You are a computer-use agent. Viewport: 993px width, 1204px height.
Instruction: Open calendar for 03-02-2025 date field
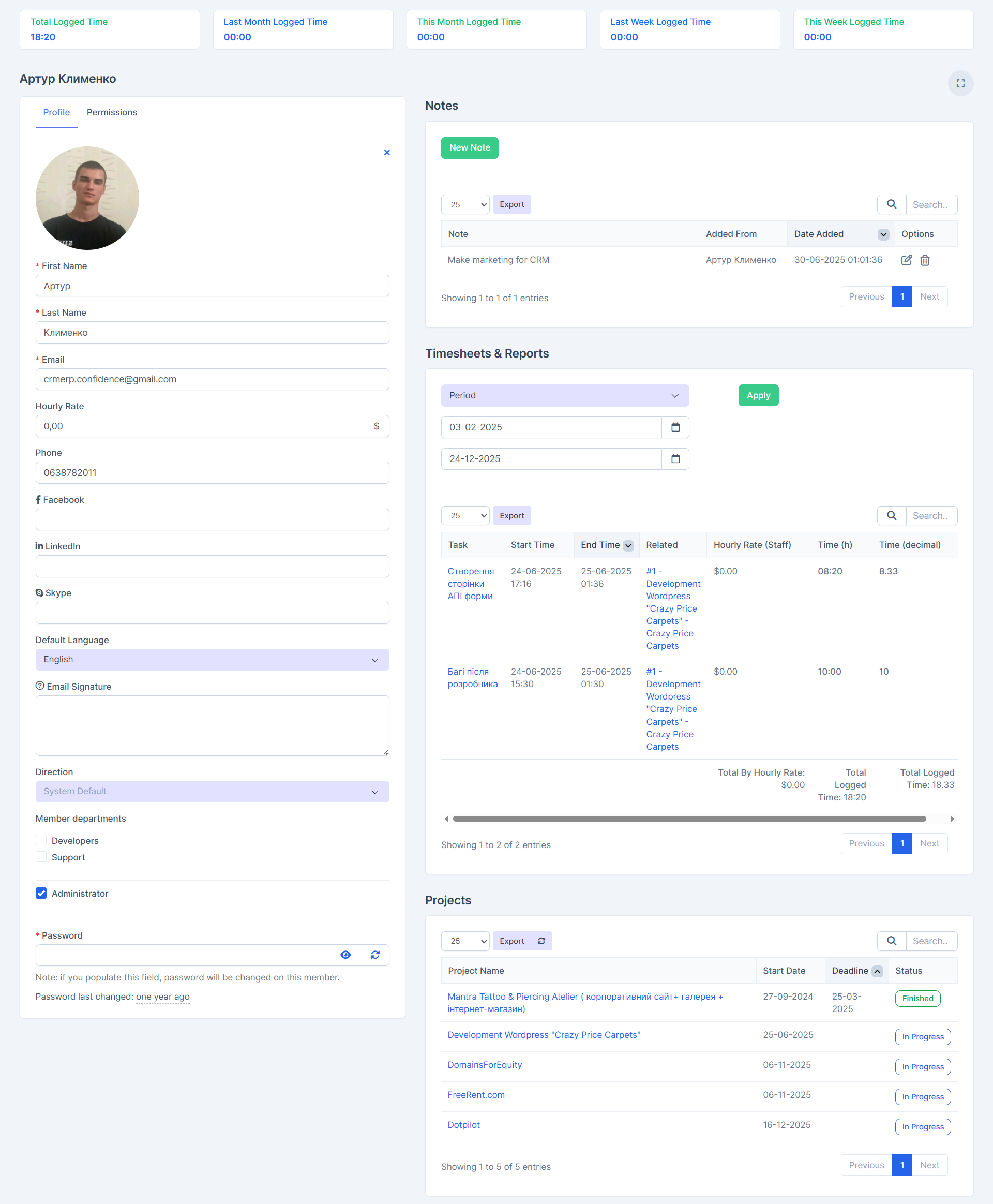(675, 427)
